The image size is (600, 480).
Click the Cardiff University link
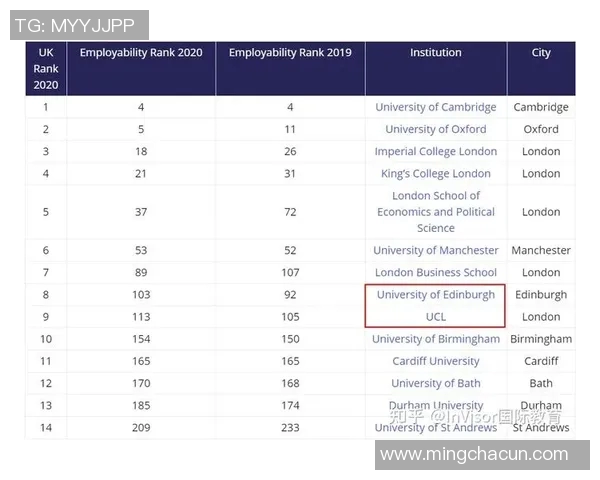pos(435,361)
